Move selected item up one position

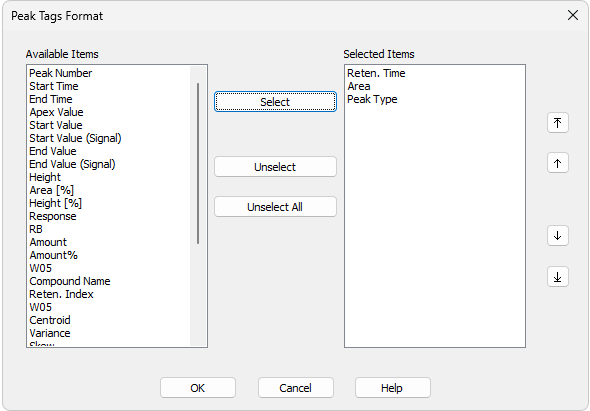558,163
